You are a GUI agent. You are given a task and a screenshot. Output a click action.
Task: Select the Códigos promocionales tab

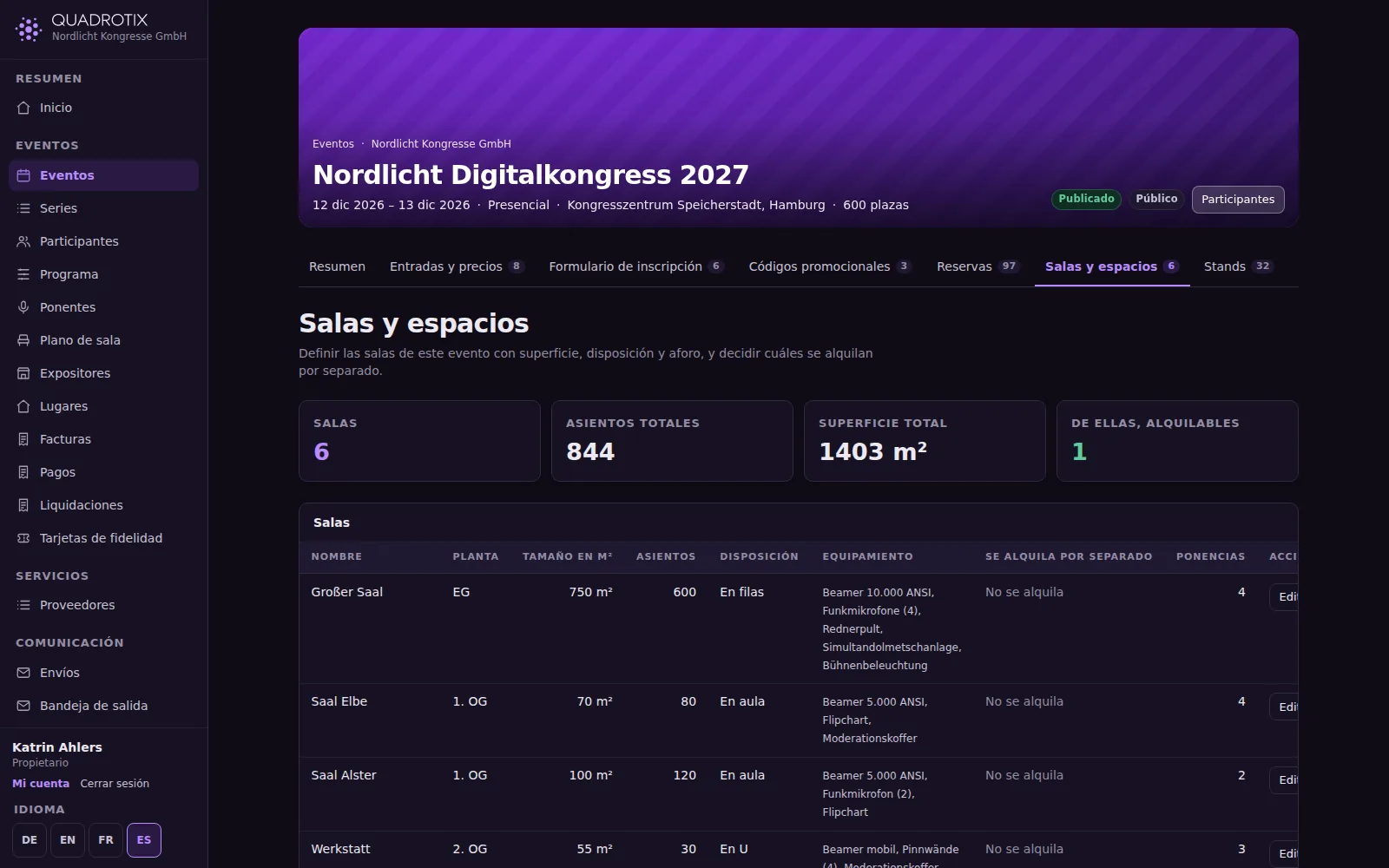[x=831, y=266]
